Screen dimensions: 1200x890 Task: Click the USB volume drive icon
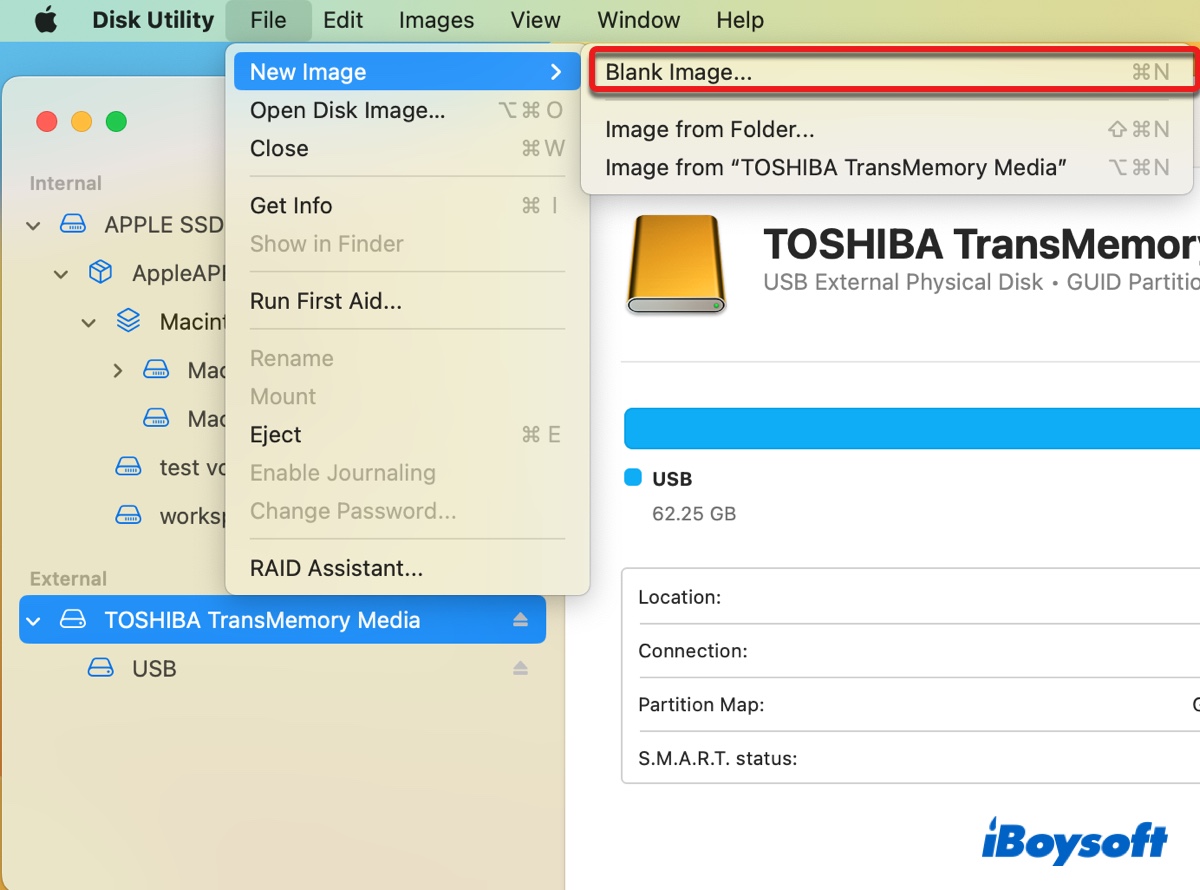[x=100, y=668]
